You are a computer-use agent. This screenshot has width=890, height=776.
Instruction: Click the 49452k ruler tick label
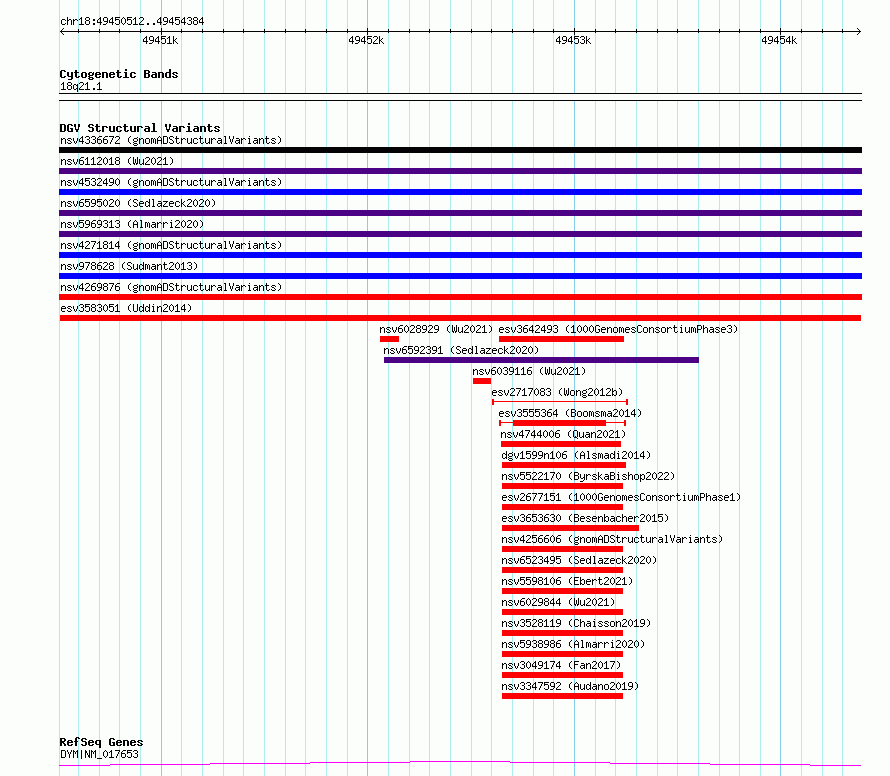[366, 40]
